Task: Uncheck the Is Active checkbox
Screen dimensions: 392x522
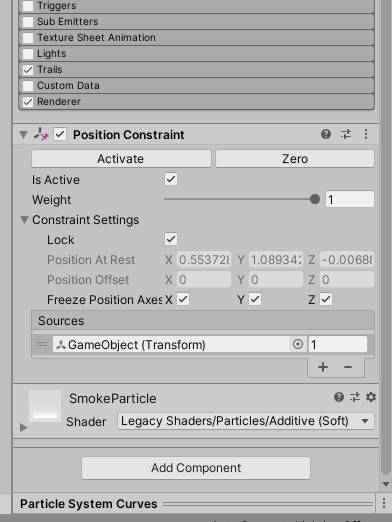Action: click(x=171, y=179)
